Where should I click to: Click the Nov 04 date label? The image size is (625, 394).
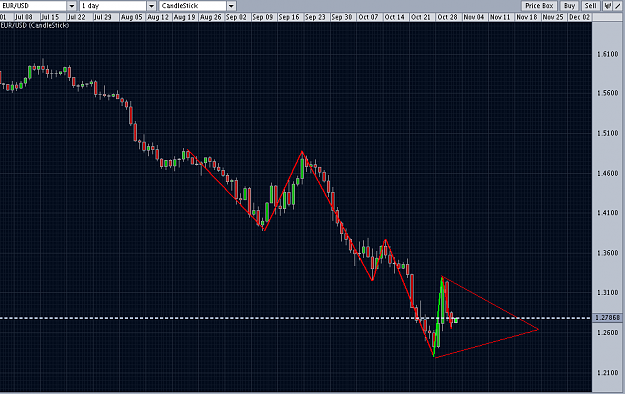(474, 17)
